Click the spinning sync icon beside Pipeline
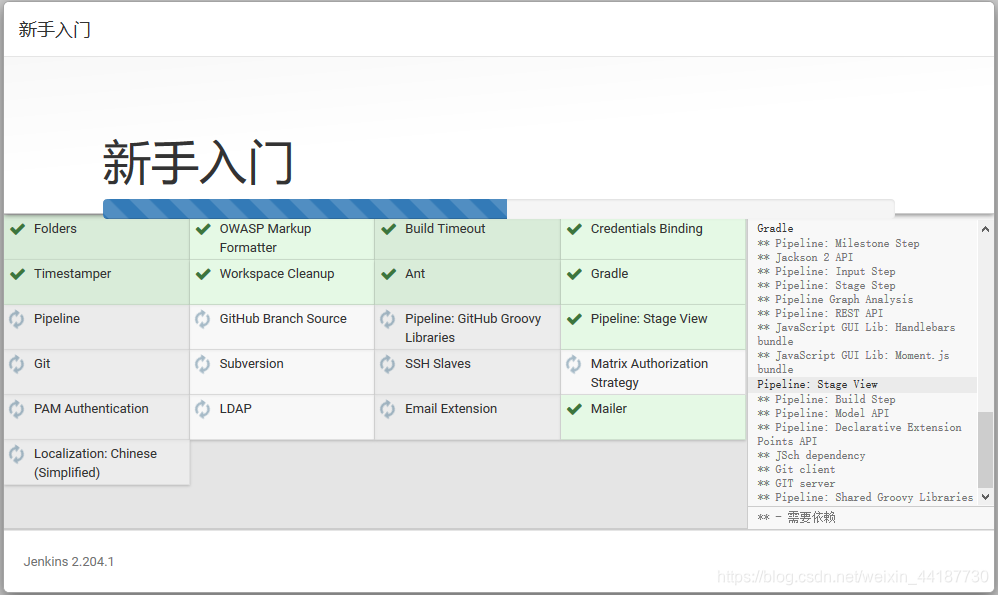This screenshot has height=595, width=998. [x=17, y=319]
